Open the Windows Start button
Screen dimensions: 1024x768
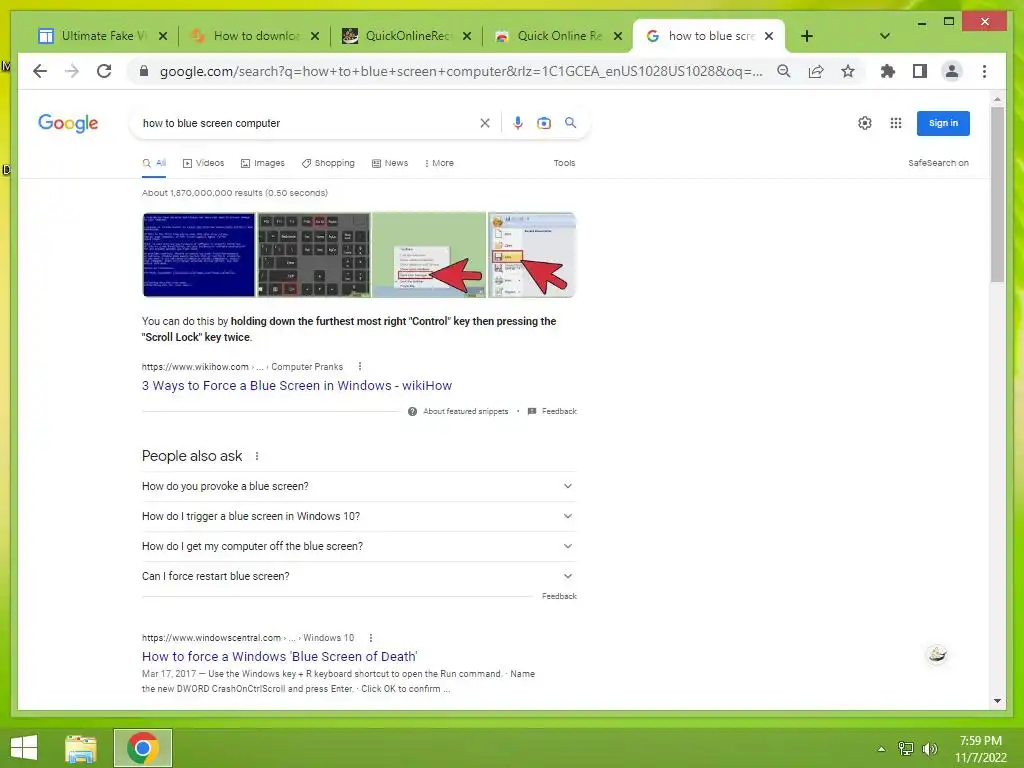pos(24,748)
